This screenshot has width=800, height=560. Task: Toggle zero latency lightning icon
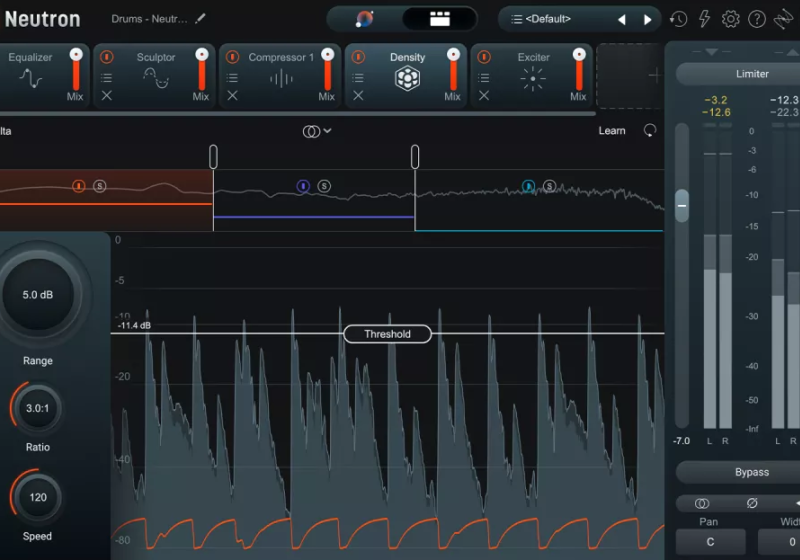click(704, 19)
